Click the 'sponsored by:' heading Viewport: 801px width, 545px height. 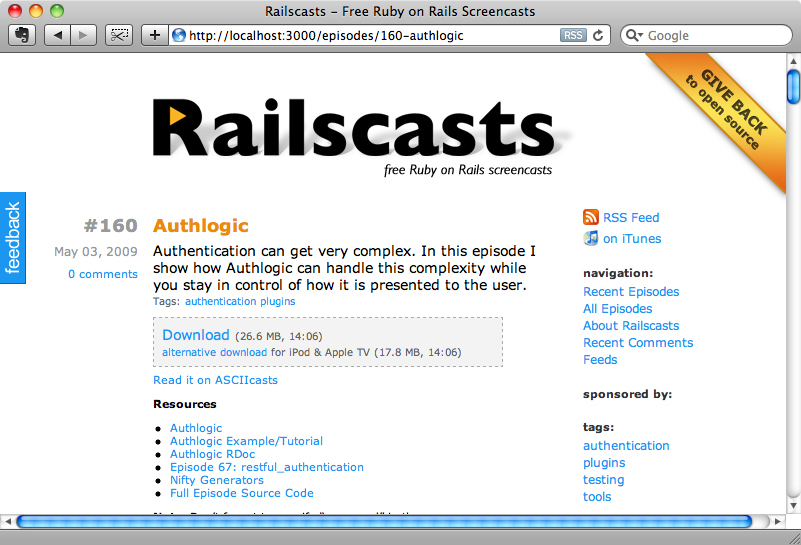(x=627, y=394)
